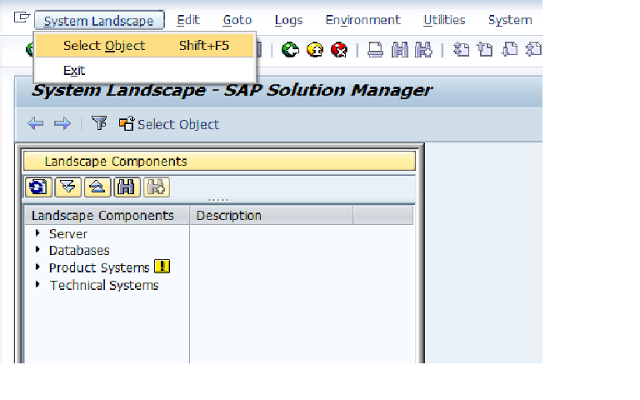Open the Logs menu

point(289,20)
